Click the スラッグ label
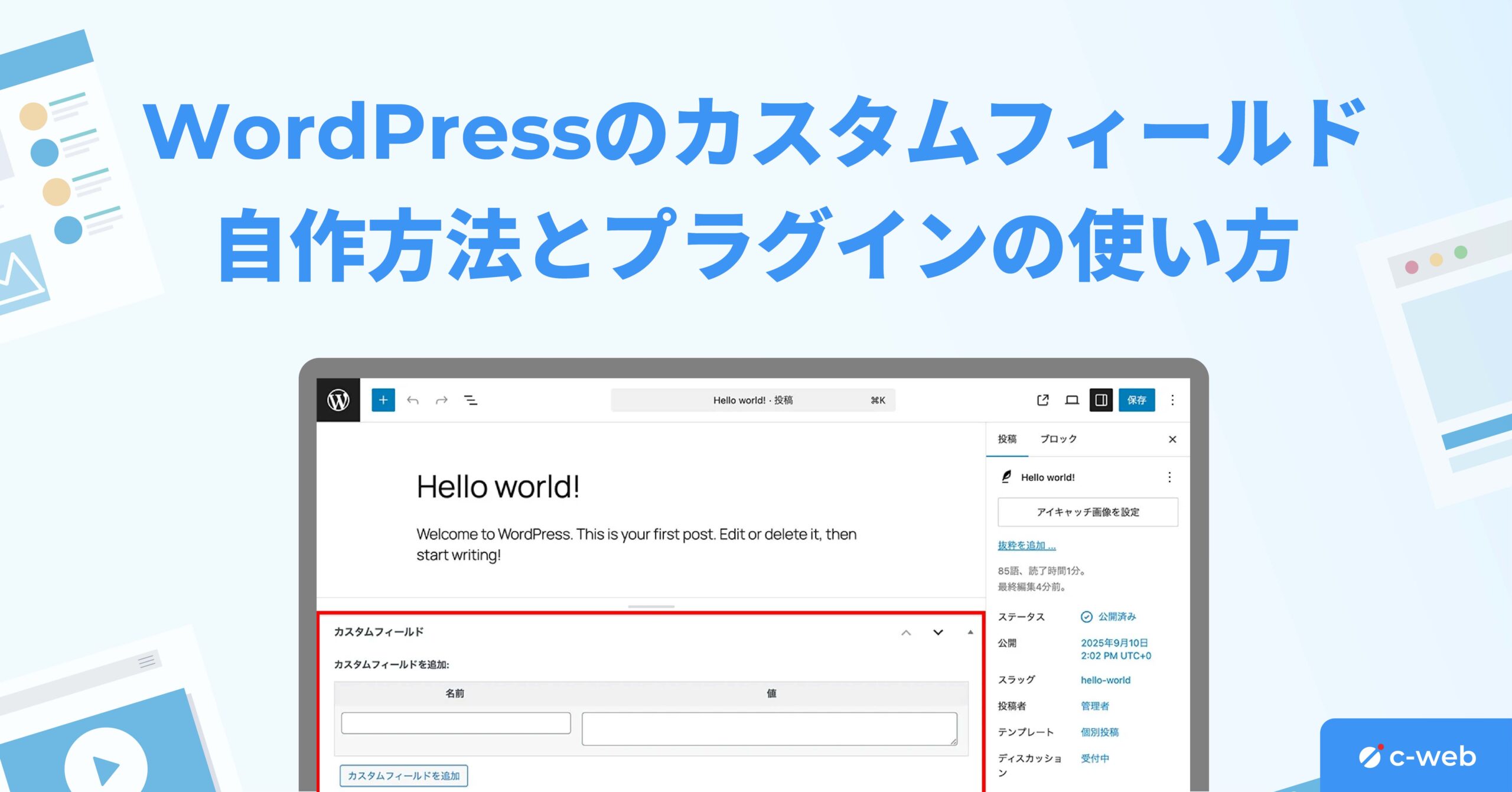The image size is (1512, 792). click(1016, 680)
